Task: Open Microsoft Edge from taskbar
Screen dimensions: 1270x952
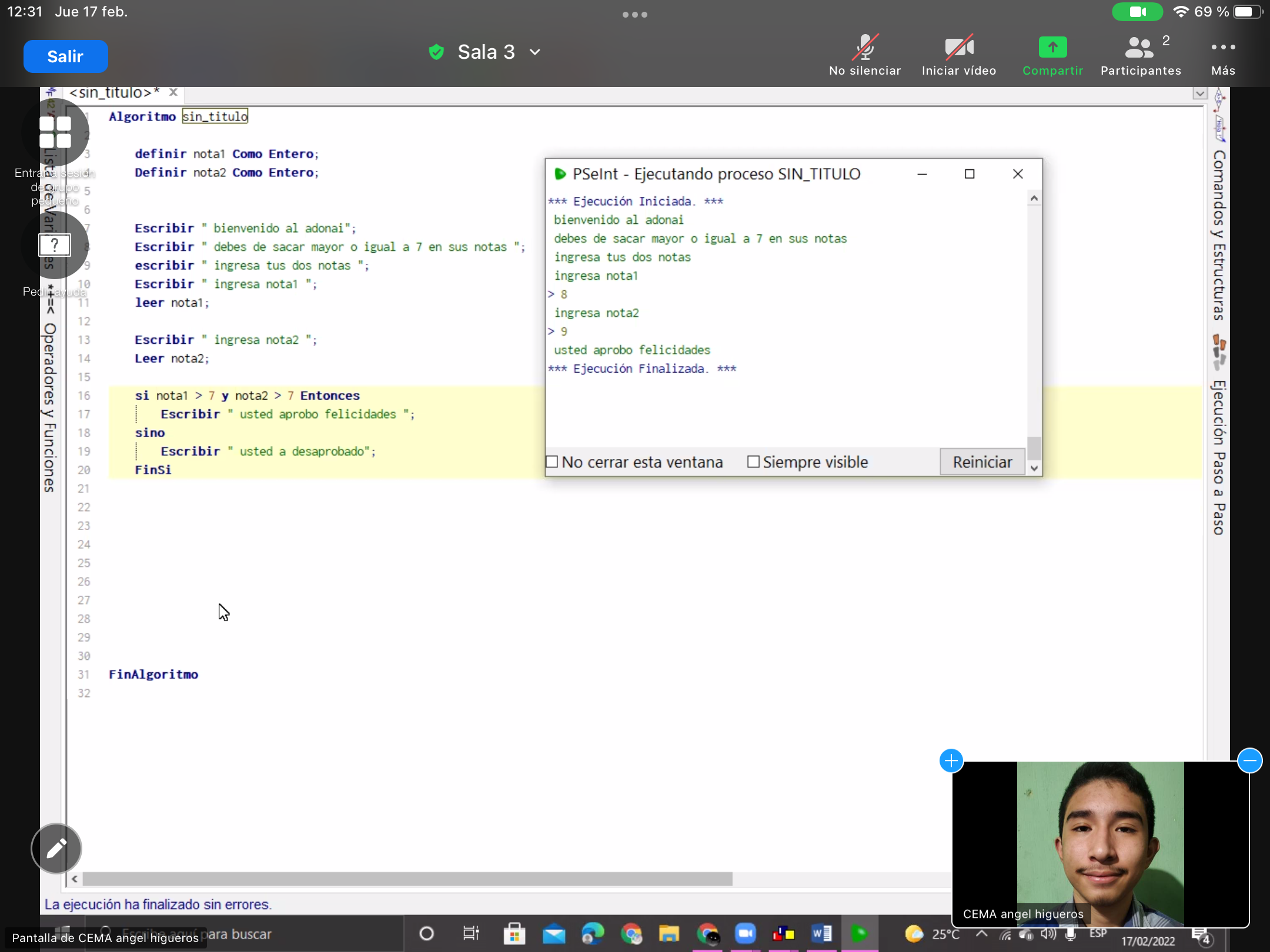Action: [x=592, y=933]
